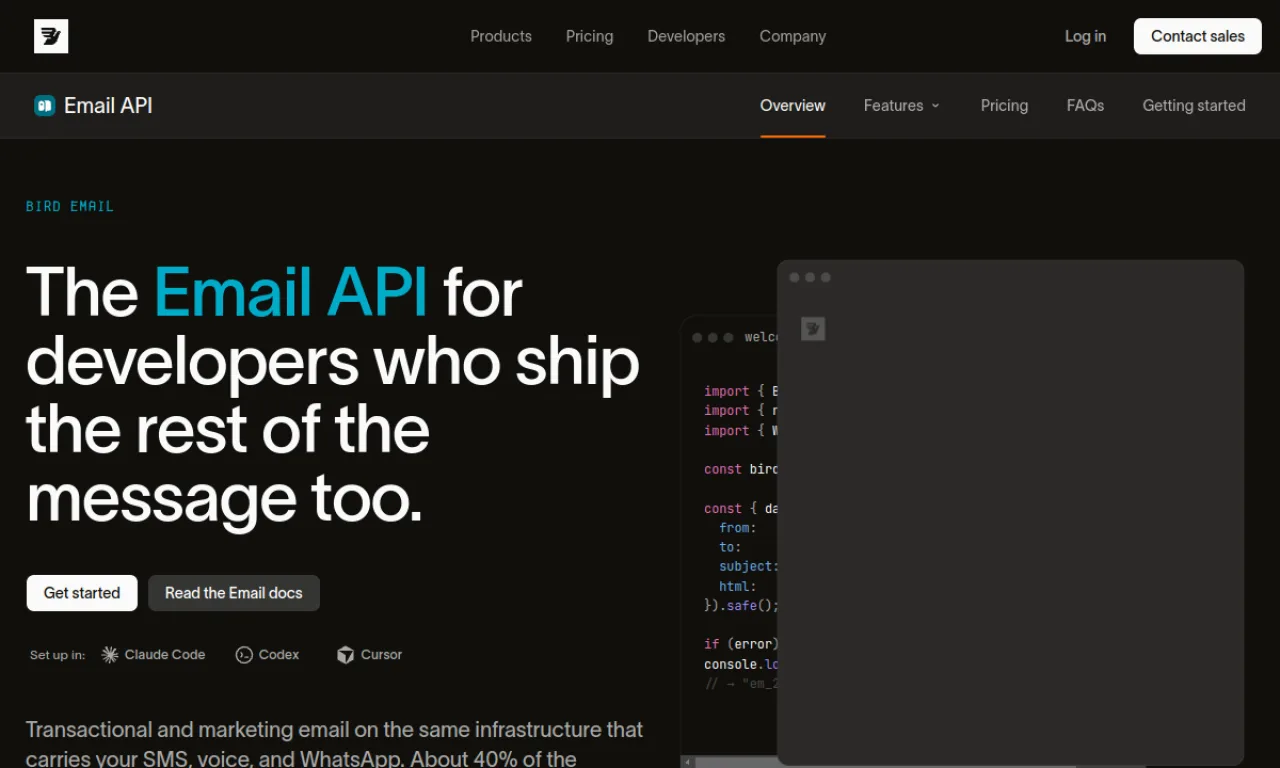1280x768 pixels.
Task: Click the Contact sales button
Action: coord(1198,36)
